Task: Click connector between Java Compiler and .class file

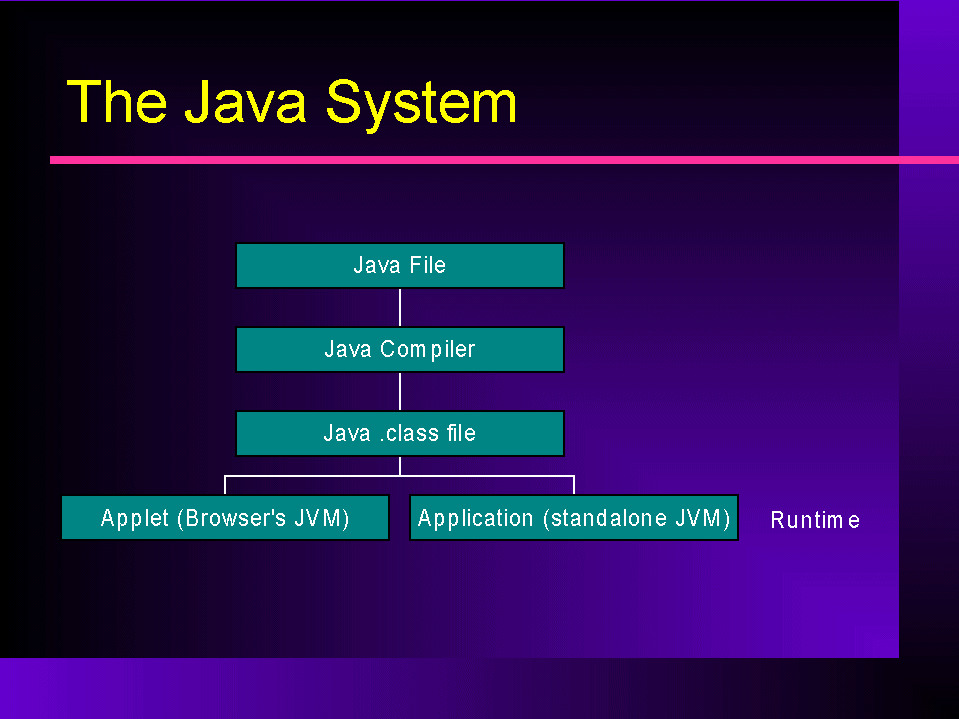Action: [x=400, y=391]
